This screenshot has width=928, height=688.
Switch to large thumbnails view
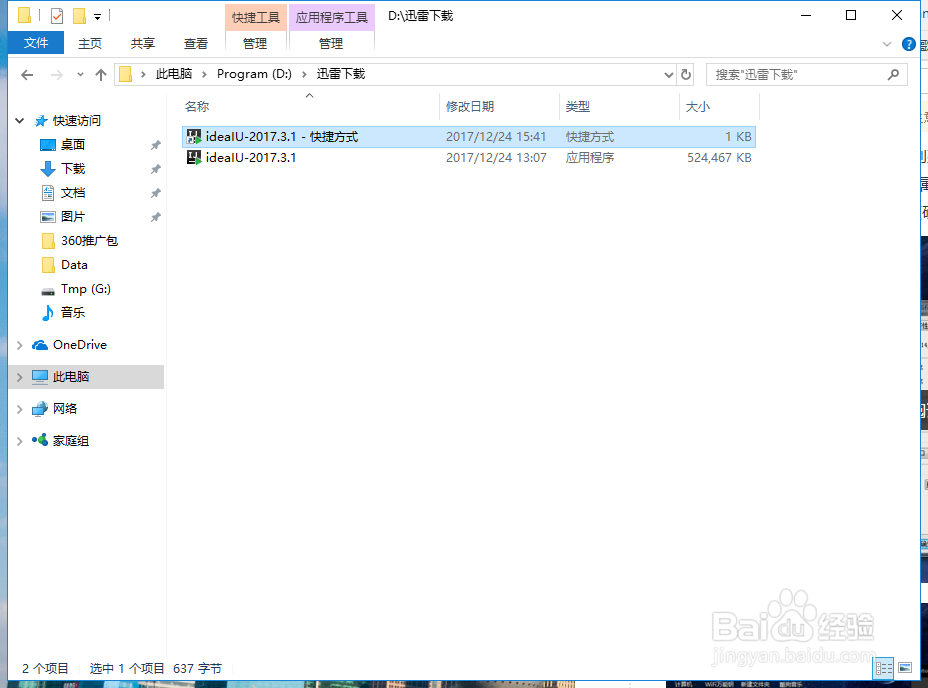pos(905,668)
